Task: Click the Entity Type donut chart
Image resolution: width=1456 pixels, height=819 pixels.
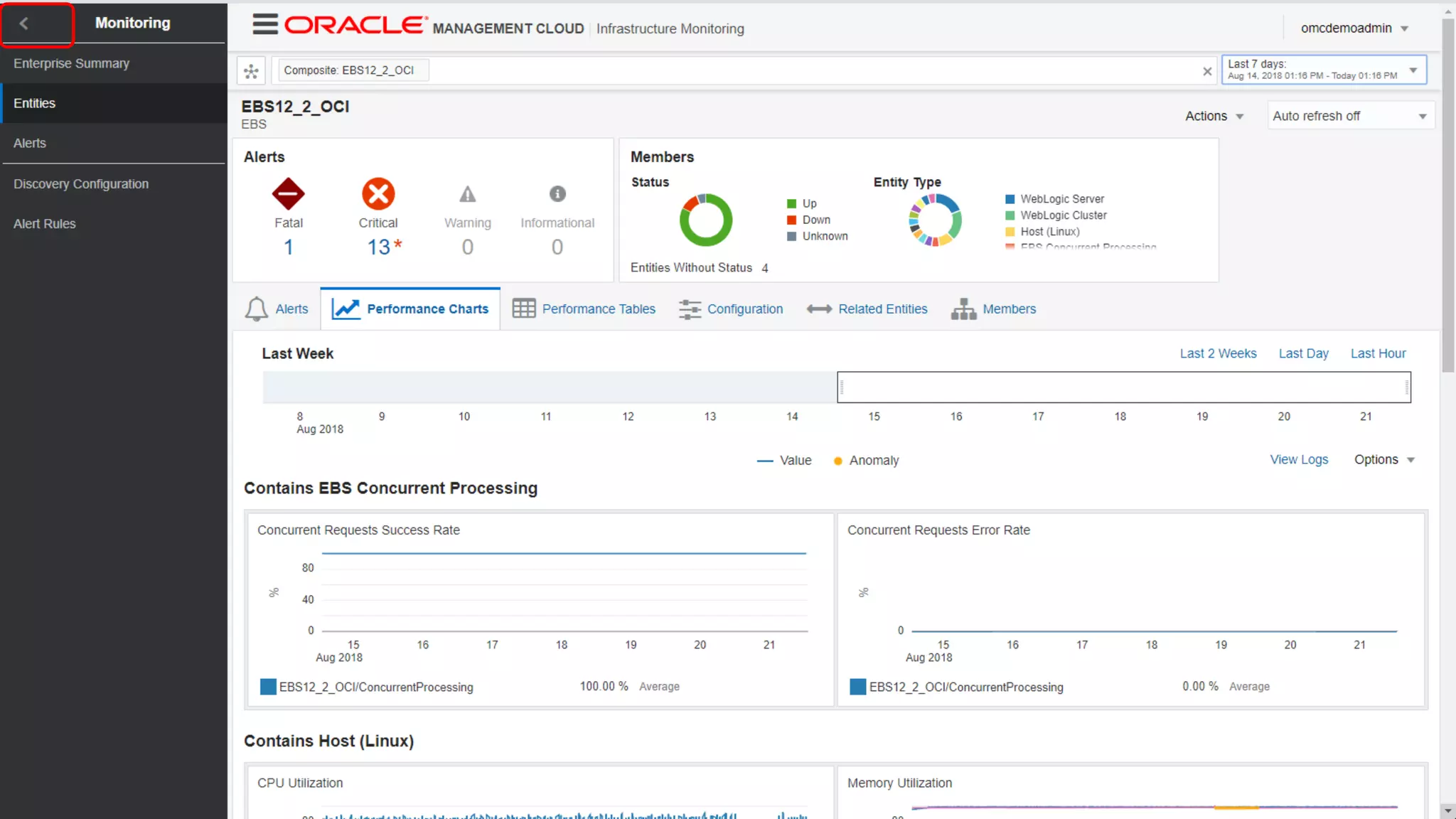Action: (x=935, y=220)
